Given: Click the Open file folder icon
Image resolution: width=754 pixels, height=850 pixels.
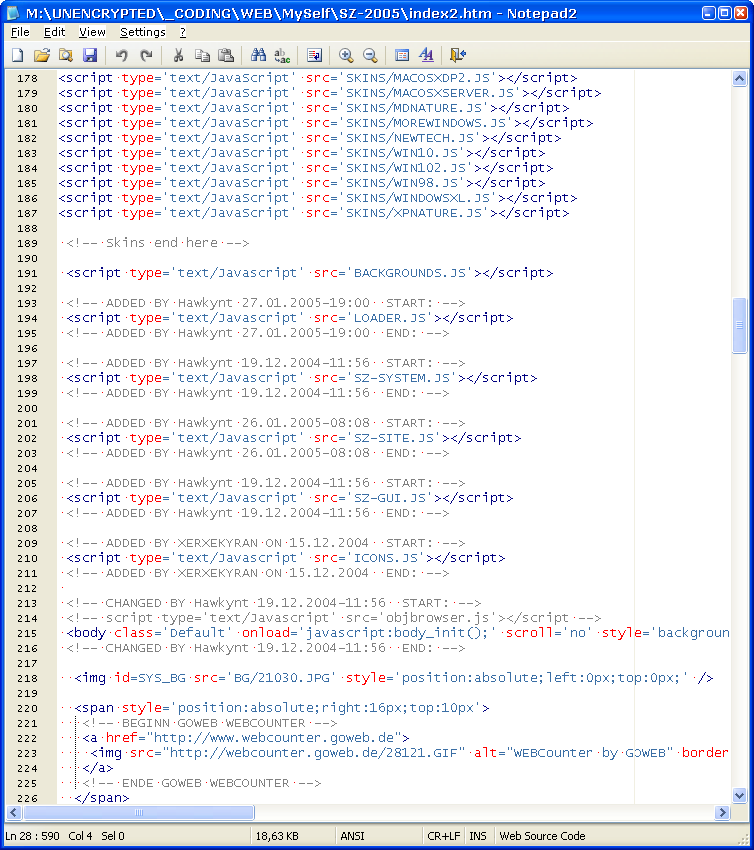Looking at the screenshot, I should pos(42,55).
